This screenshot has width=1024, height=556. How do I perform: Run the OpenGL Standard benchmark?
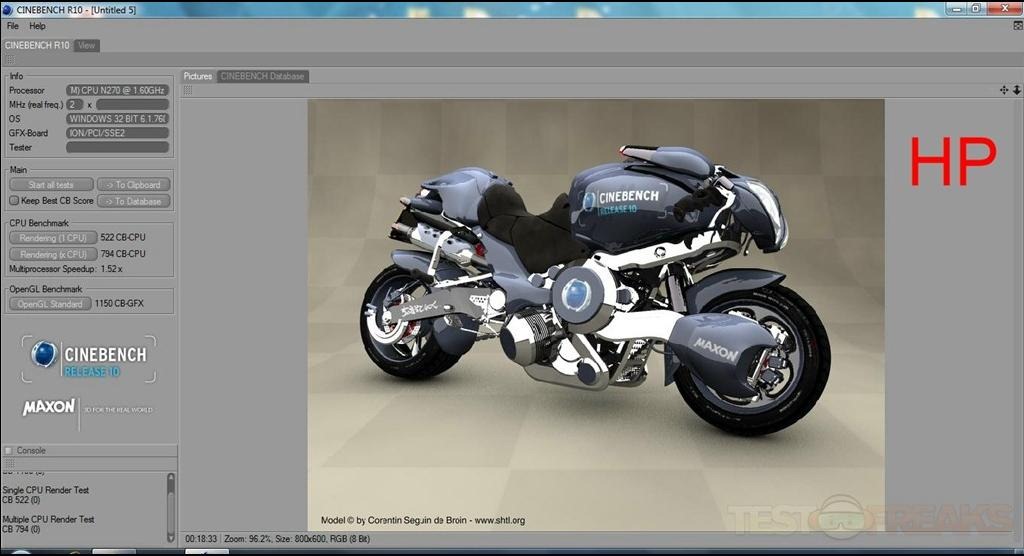[x=50, y=304]
